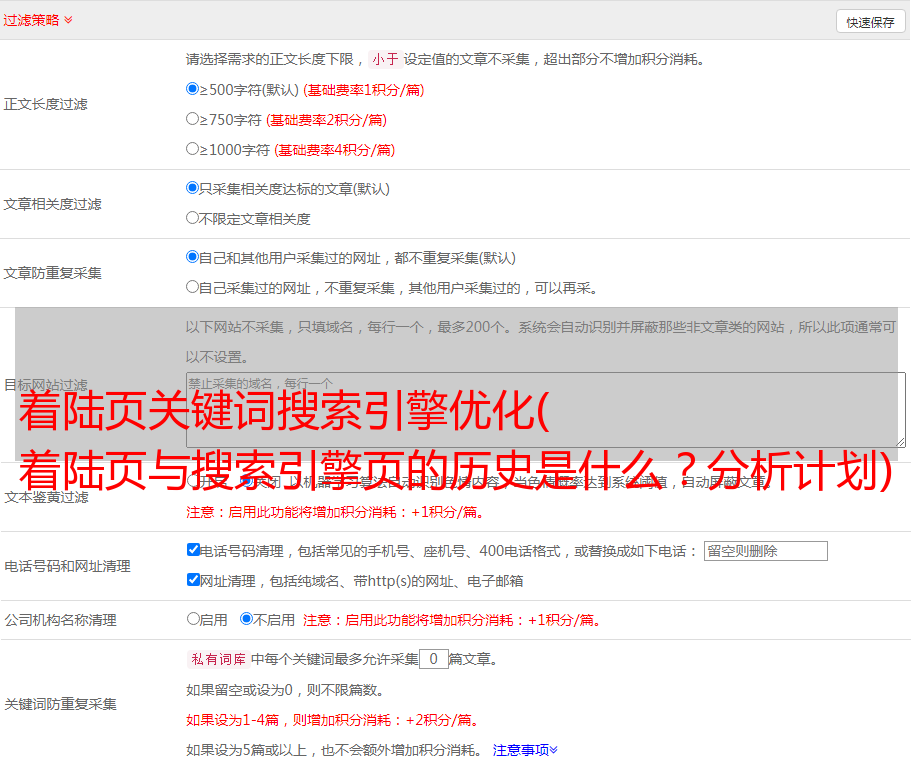The image size is (912, 768).
Task: Focus the 禁止采集的域名 textarea
Action: 546,410
